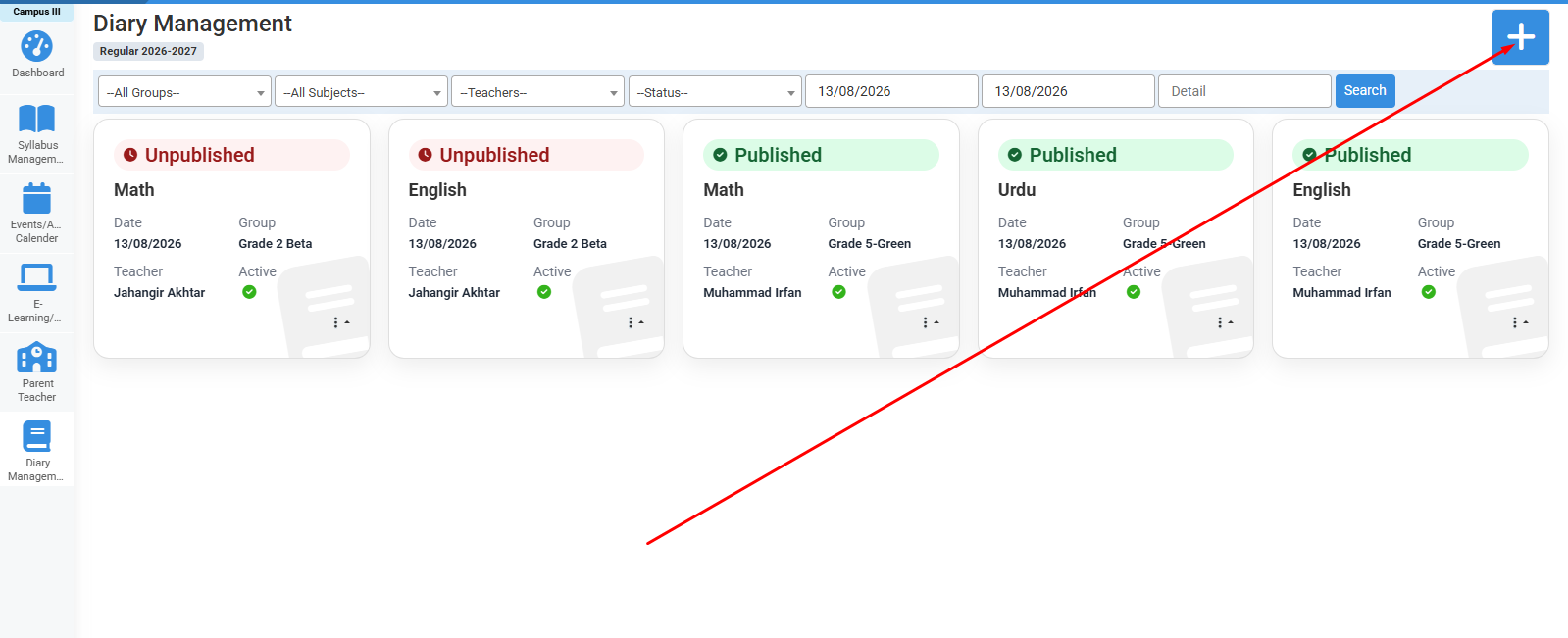Click Math title on Unpublished card
This screenshot has width=1568, height=638.
133,190
